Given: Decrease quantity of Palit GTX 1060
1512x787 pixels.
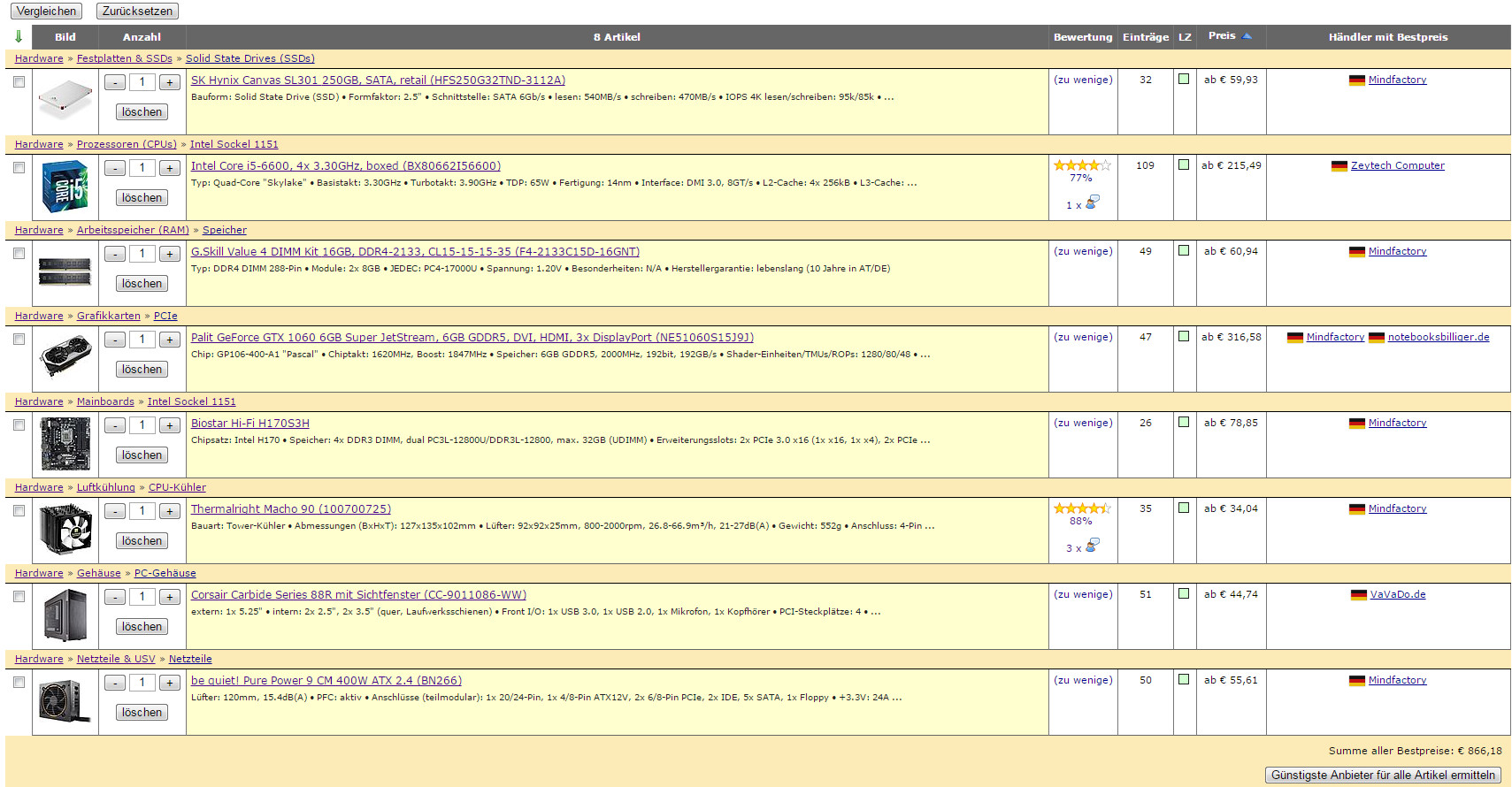Looking at the screenshot, I should tap(115, 340).
